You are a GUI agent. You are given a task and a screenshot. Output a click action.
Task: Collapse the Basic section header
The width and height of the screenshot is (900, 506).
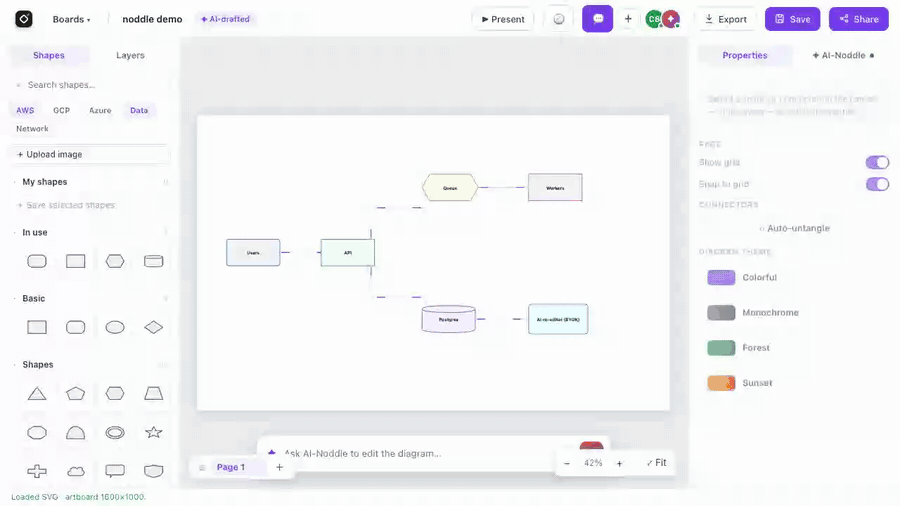point(33,298)
